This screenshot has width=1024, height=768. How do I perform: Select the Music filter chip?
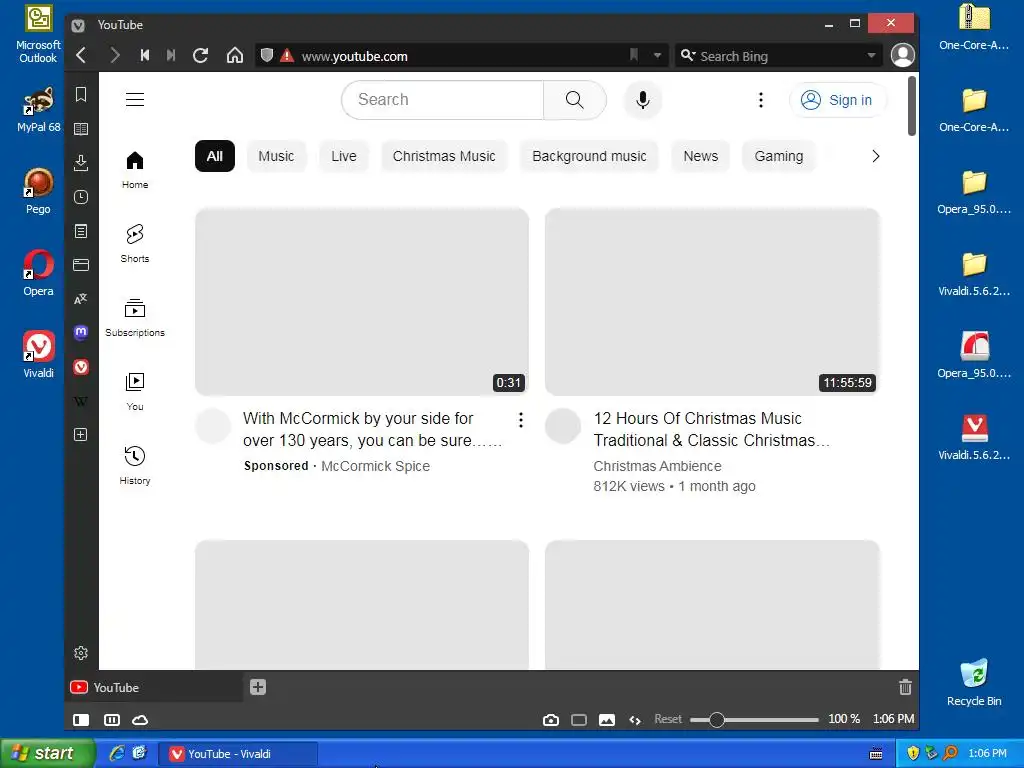pyautogui.click(x=276, y=156)
